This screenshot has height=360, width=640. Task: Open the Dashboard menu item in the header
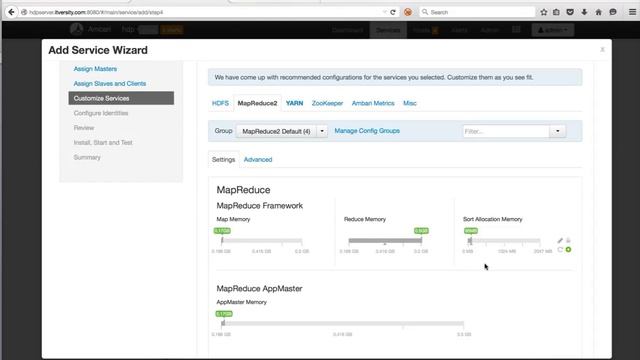(x=347, y=30)
